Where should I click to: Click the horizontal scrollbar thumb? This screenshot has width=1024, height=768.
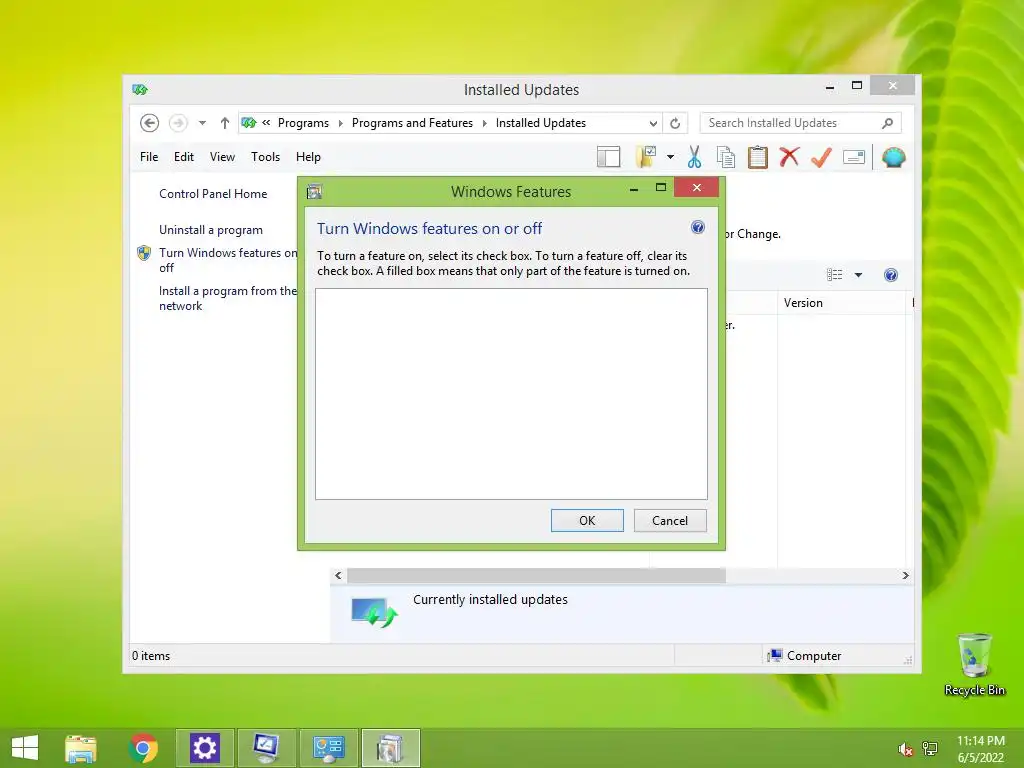(x=536, y=575)
